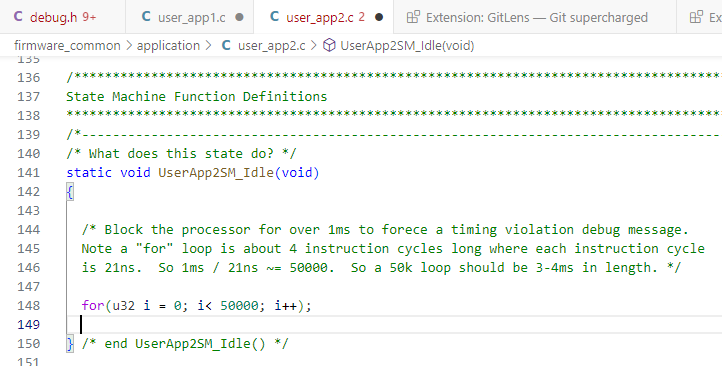Expand firmware_common breadcrumb folder
The image size is (722, 366).
coord(67,45)
